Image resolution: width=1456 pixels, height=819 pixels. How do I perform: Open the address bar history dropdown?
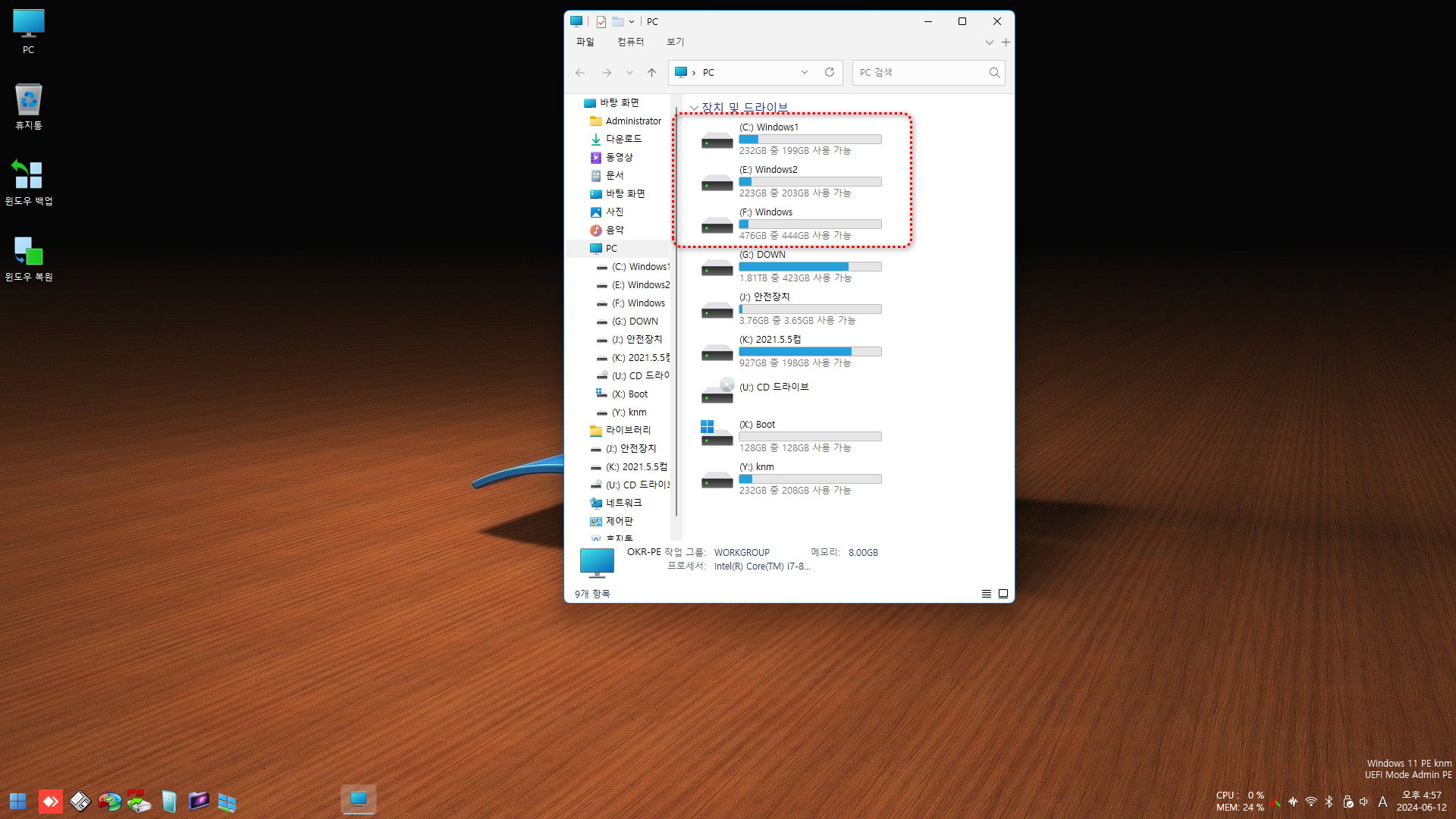pos(805,72)
